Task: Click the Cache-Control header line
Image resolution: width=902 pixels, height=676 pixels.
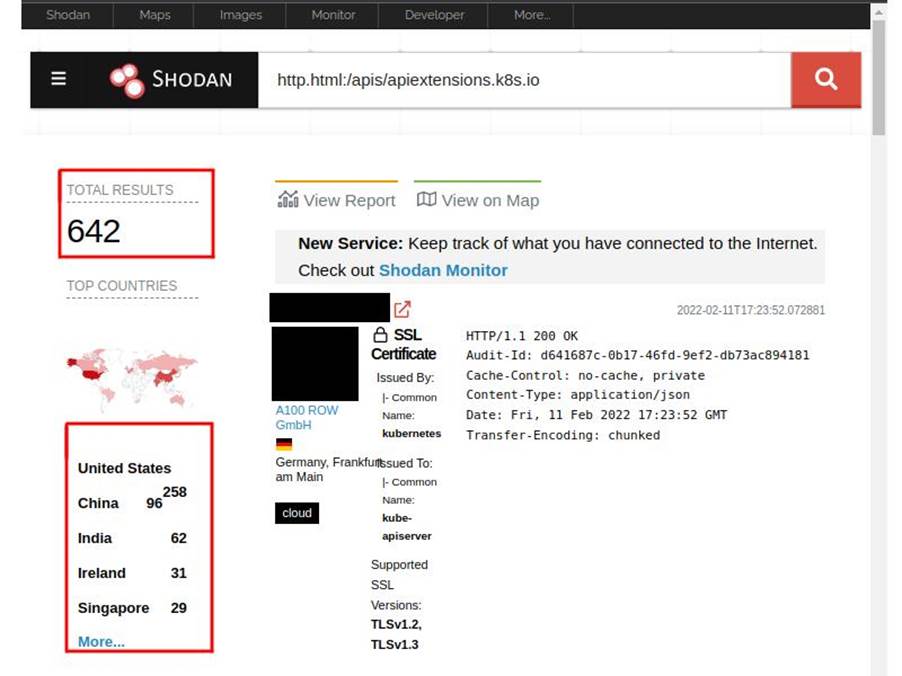Action: tap(585, 376)
